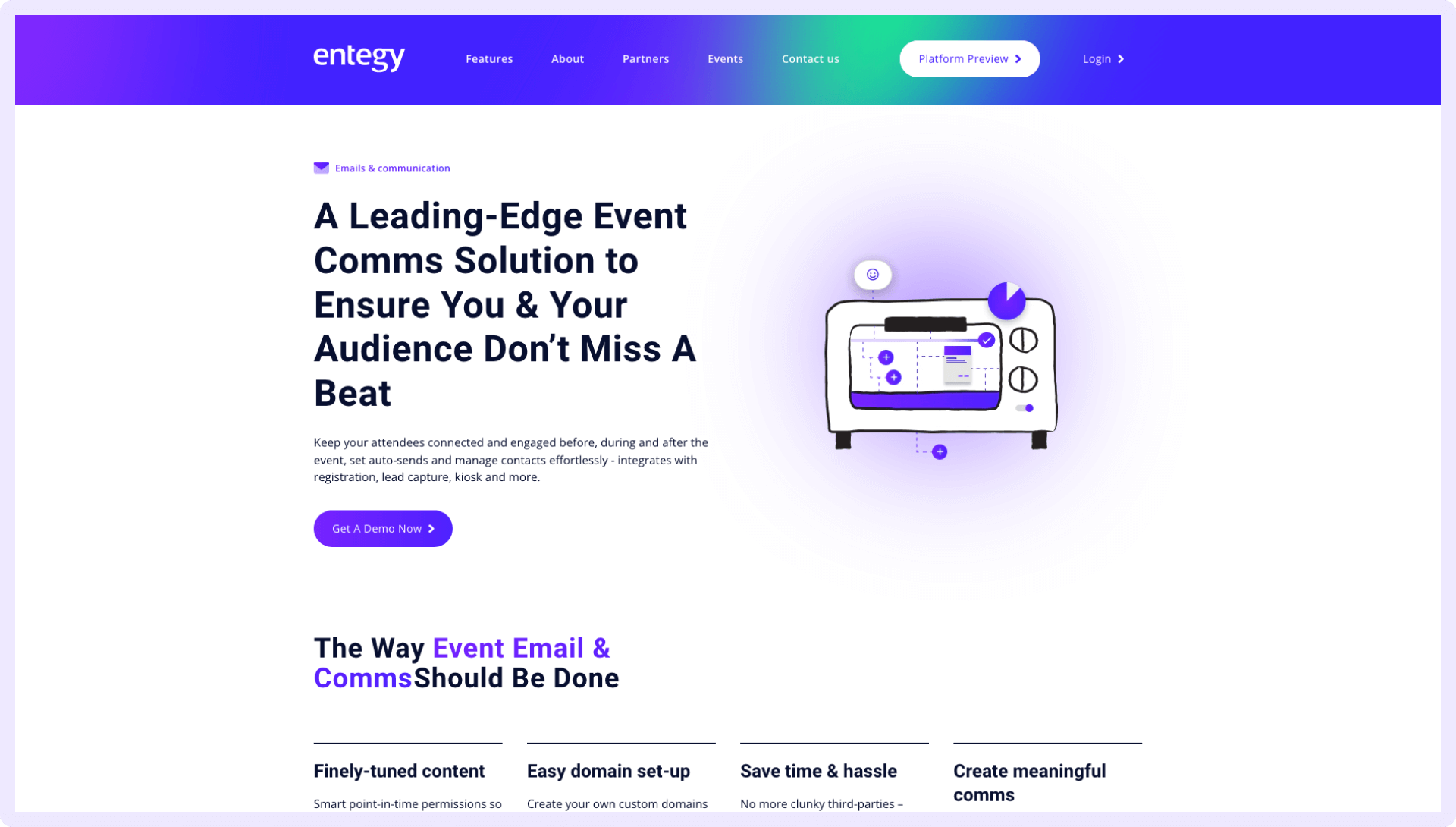Select the Events navigation tab
This screenshot has width=1456, height=827.
(725, 58)
